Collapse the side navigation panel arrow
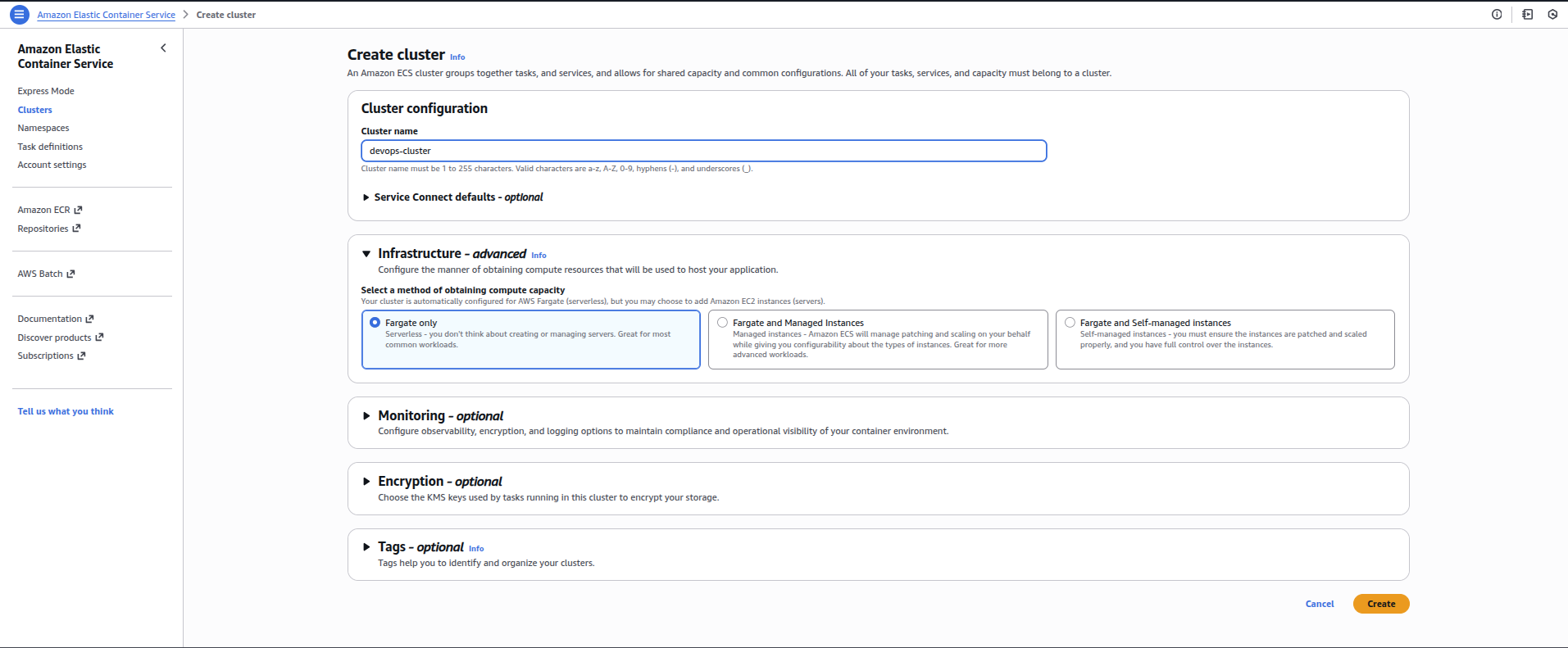This screenshot has height=648, width=1568. 163,48
